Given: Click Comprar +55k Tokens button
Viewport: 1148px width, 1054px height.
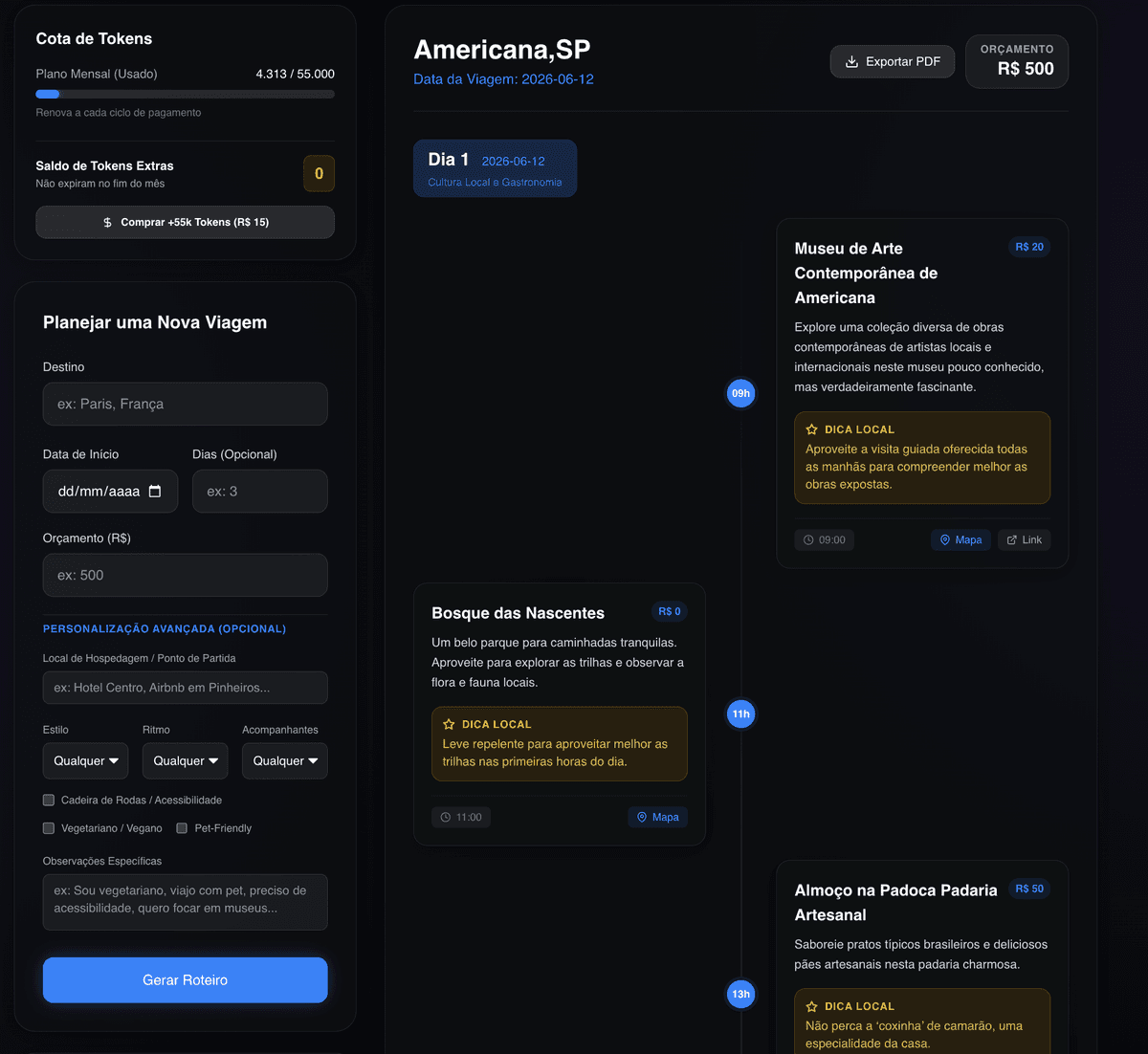Looking at the screenshot, I should pos(186,222).
